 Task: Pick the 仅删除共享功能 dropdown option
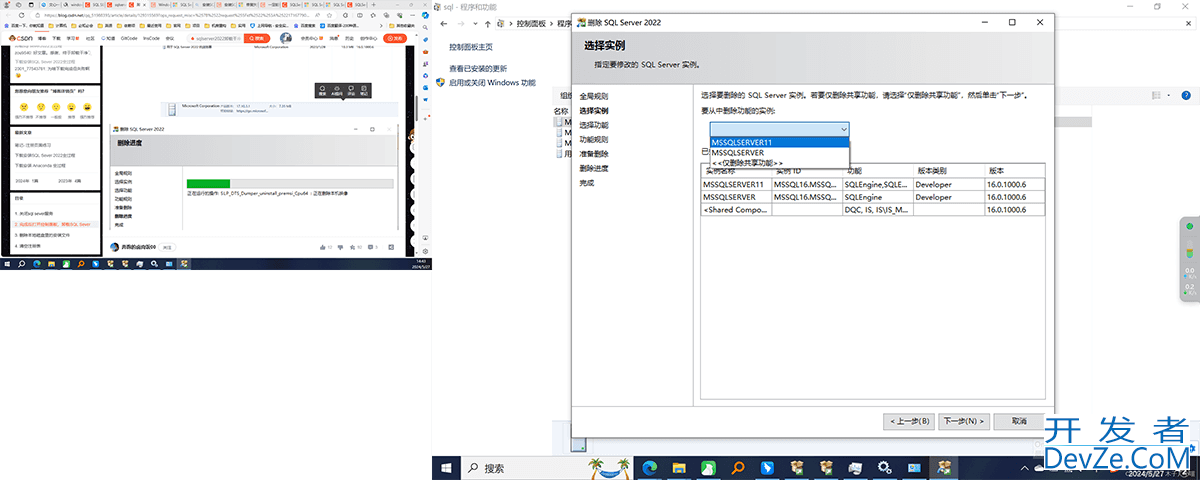[x=779, y=162]
